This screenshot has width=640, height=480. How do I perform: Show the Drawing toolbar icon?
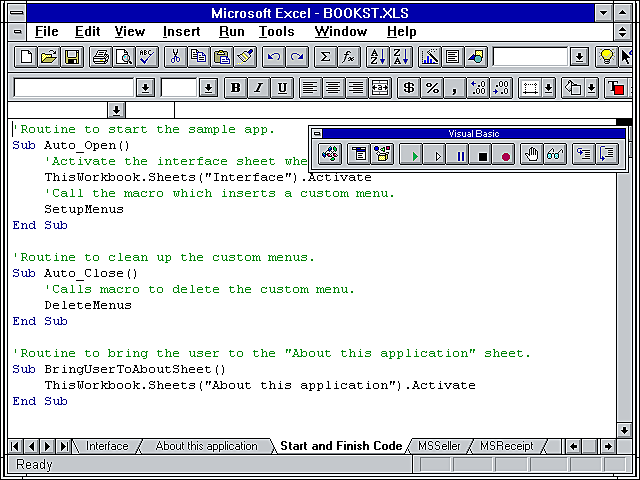click(476, 57)
